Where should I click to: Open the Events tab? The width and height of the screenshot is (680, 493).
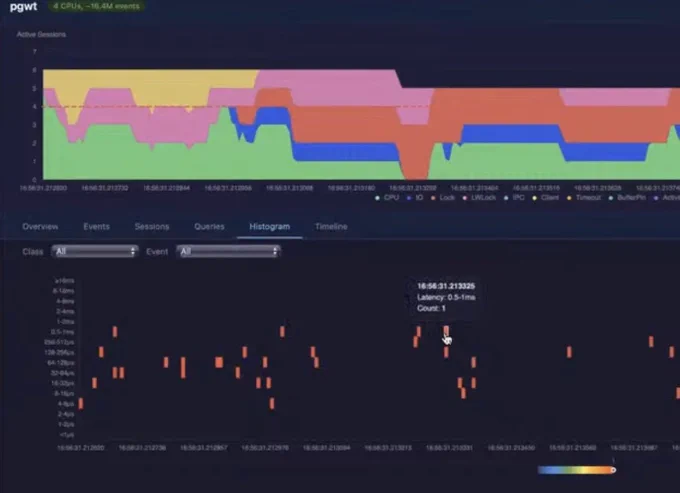(x=96, y=227)
